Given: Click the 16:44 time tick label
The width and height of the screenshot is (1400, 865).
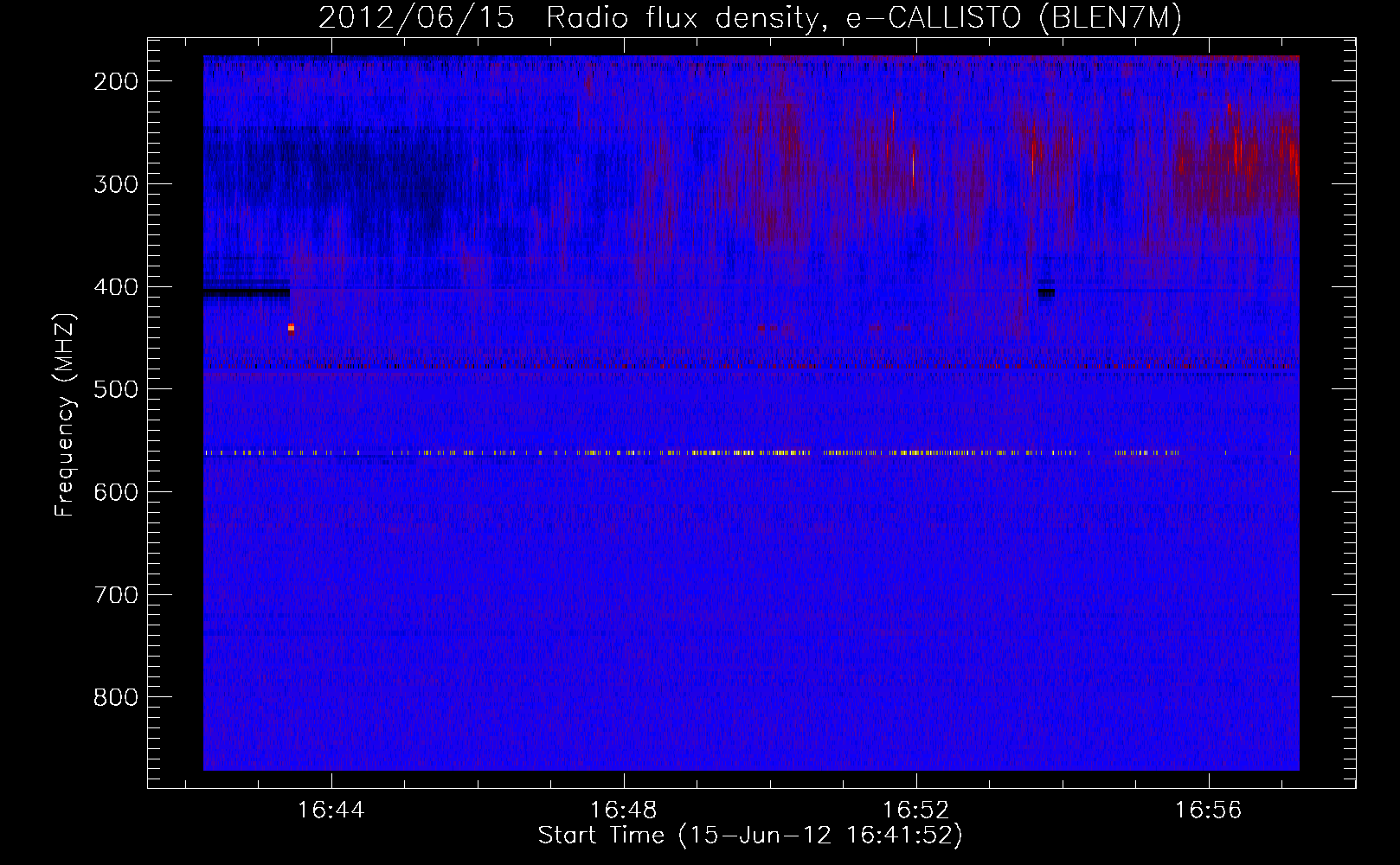Looking at the screenshot, I should (x=331, y=811).
